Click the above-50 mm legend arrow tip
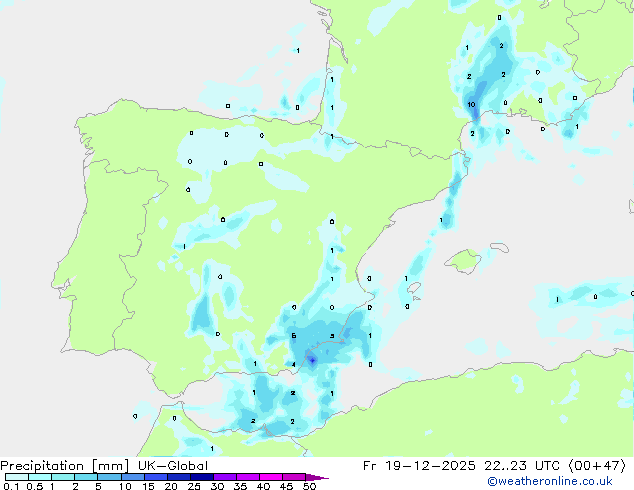The image size is (634, 490). point(317,477)
